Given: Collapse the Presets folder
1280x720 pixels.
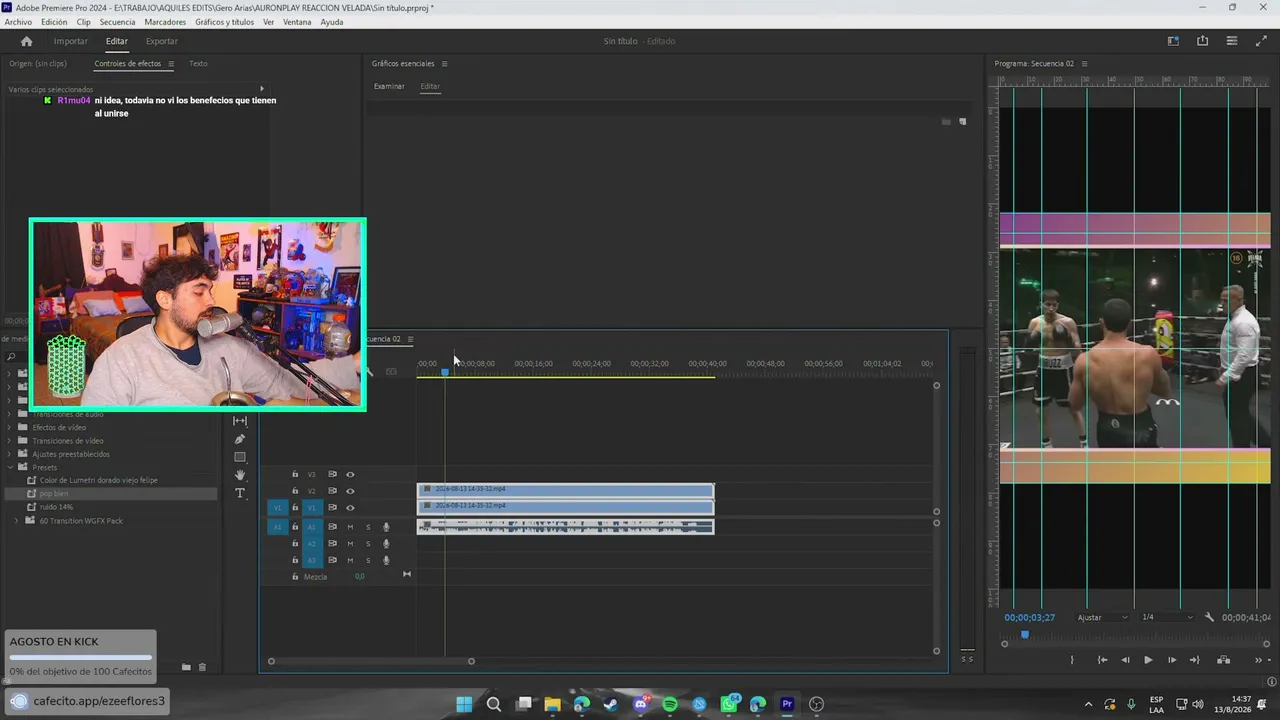Looking at the screenshot, I should [11, 467].
